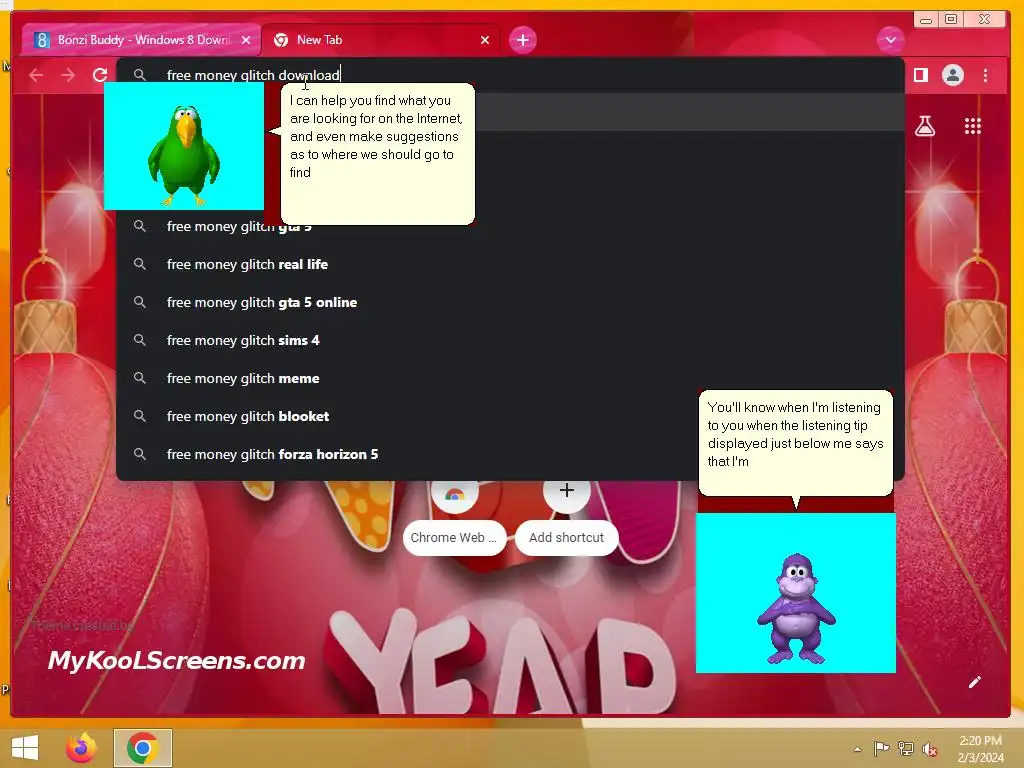Click the purple Bonzi gorilla character

click(796, 608)
